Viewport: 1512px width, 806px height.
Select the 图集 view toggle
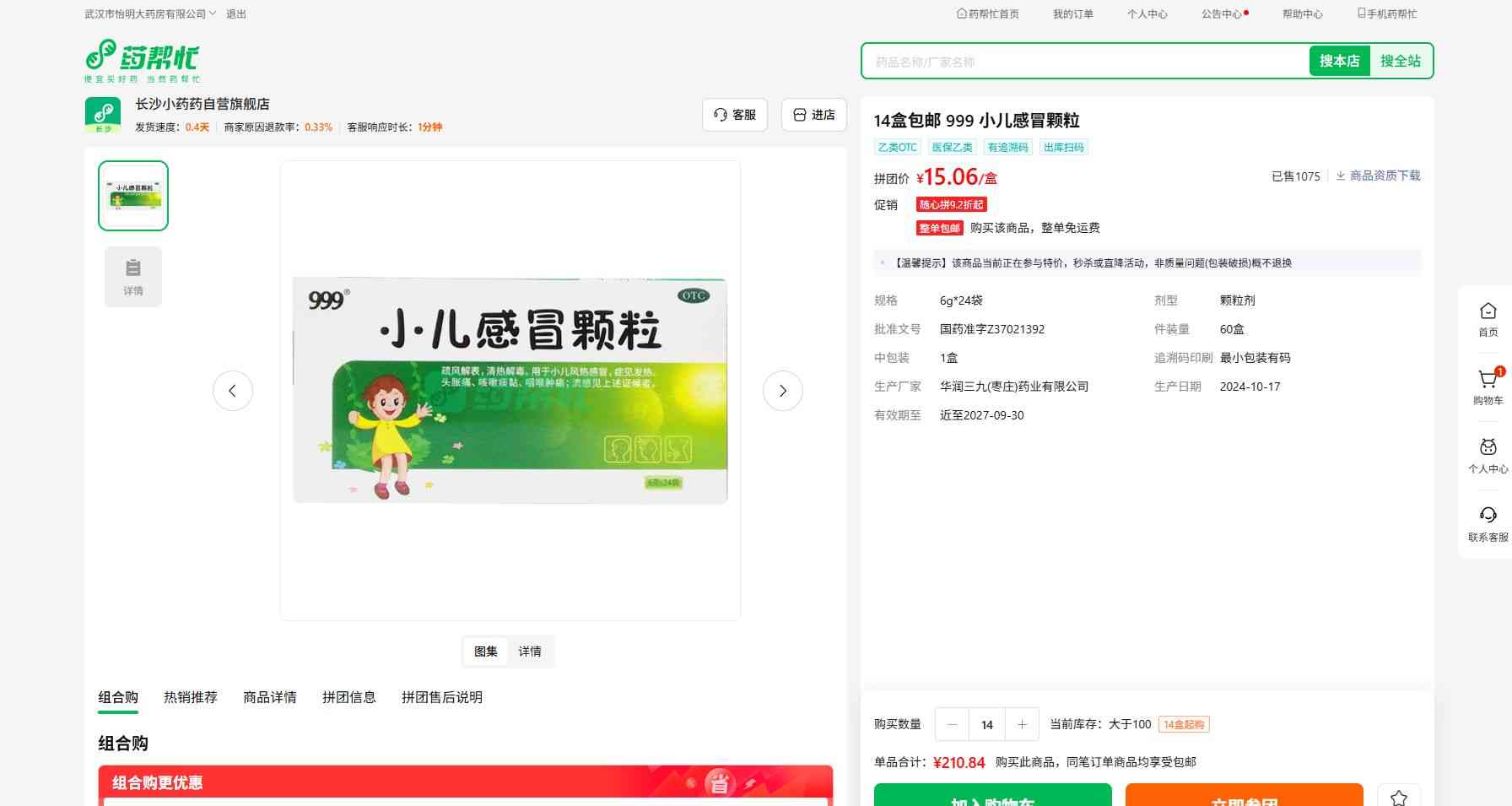[486, 652]
